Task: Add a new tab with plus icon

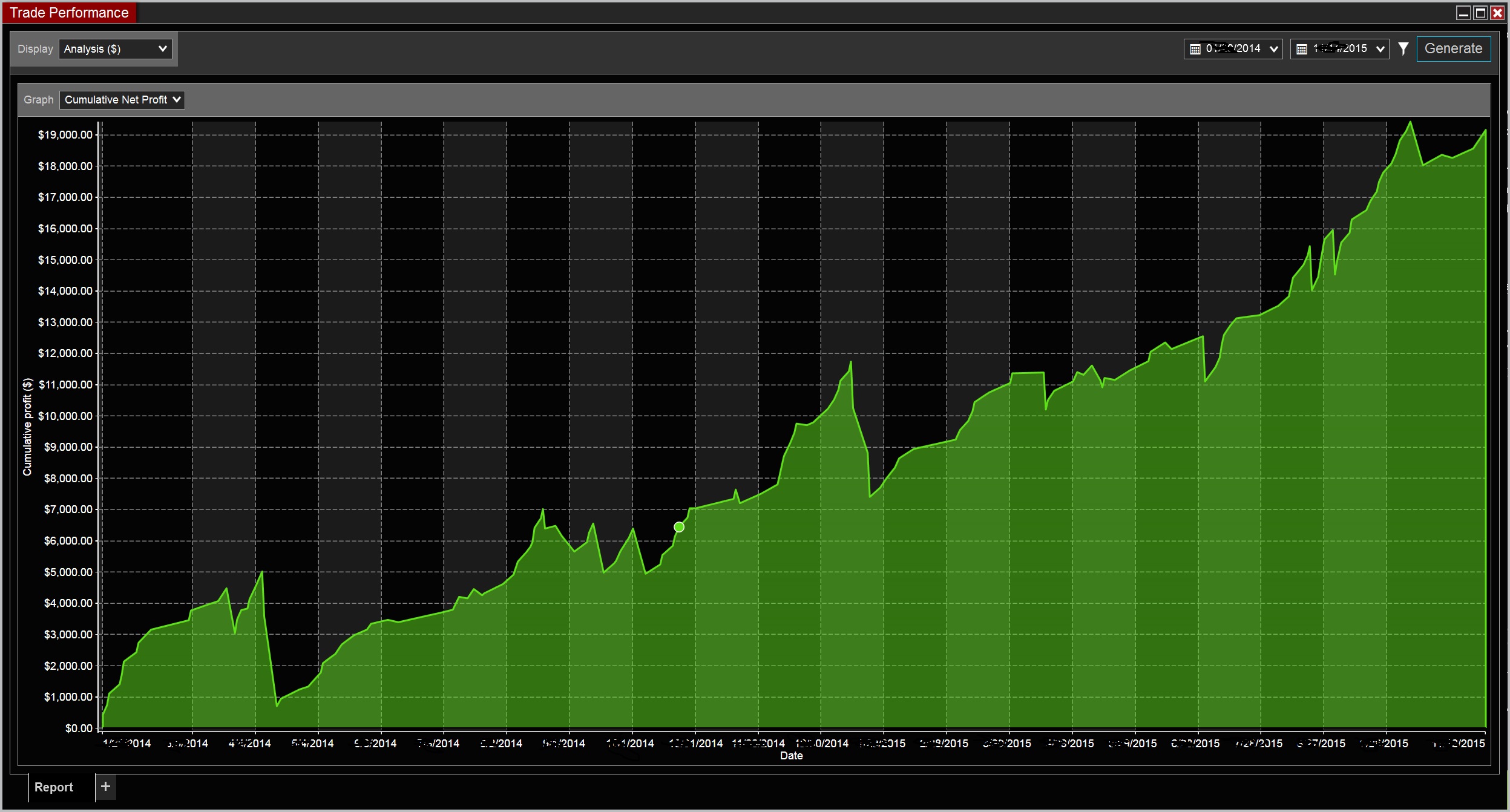Action: click(x=105, y=786)
